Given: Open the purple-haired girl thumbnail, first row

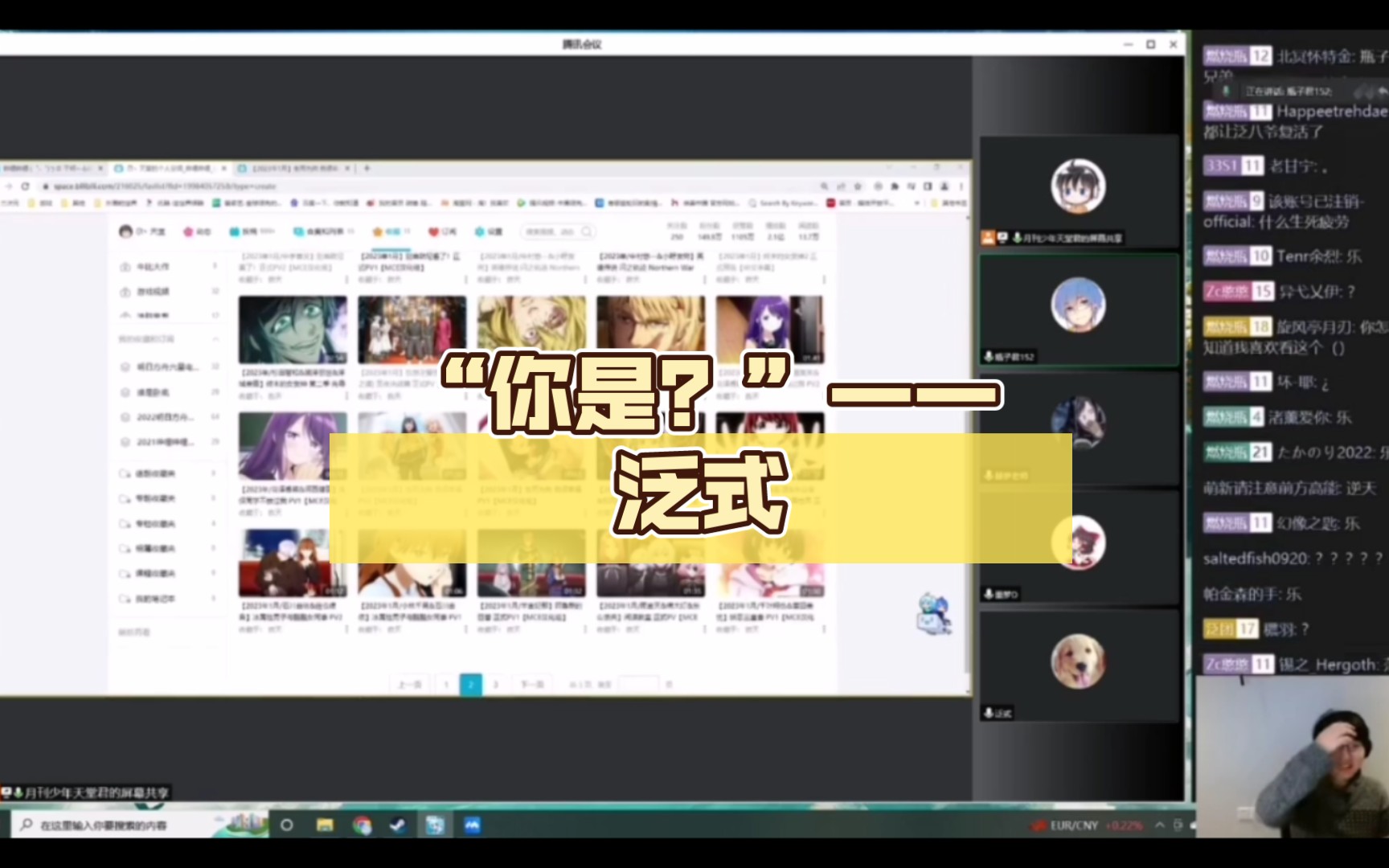Looking at the screenshot, I should point(770,330).
